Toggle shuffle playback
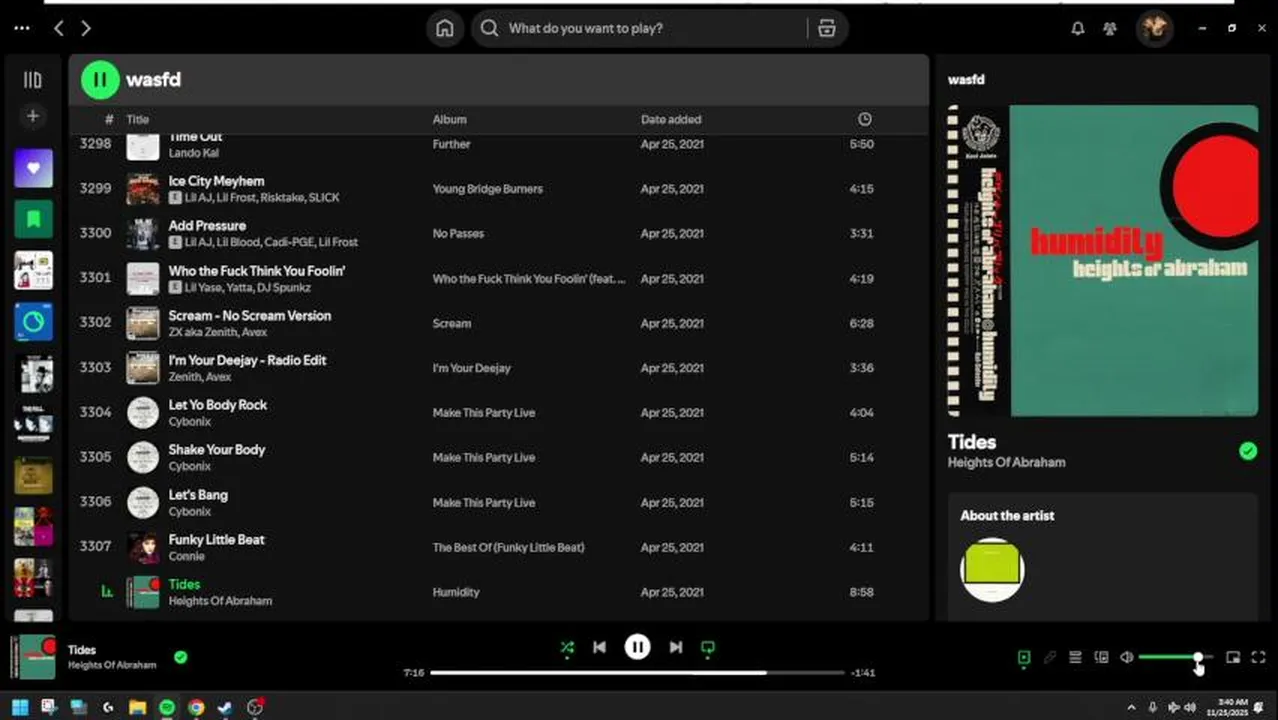This screenshot has height=720, width=1278. pos(567,648)
